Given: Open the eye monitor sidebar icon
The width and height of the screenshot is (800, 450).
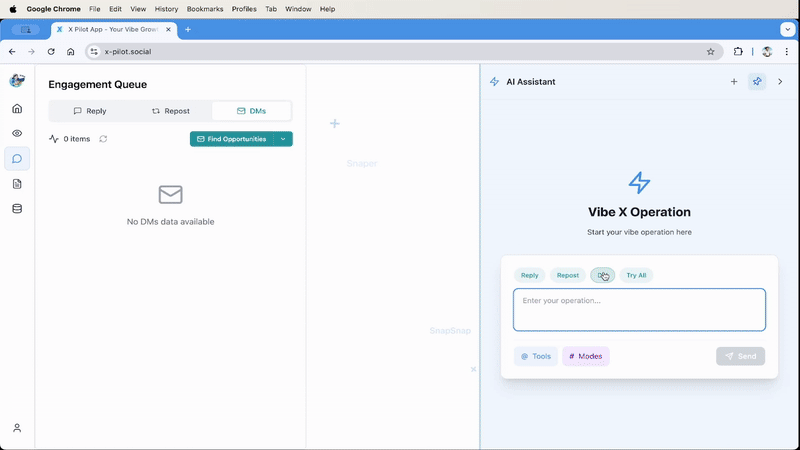Looking at the screenshot, I should click(x=17, y=134).
